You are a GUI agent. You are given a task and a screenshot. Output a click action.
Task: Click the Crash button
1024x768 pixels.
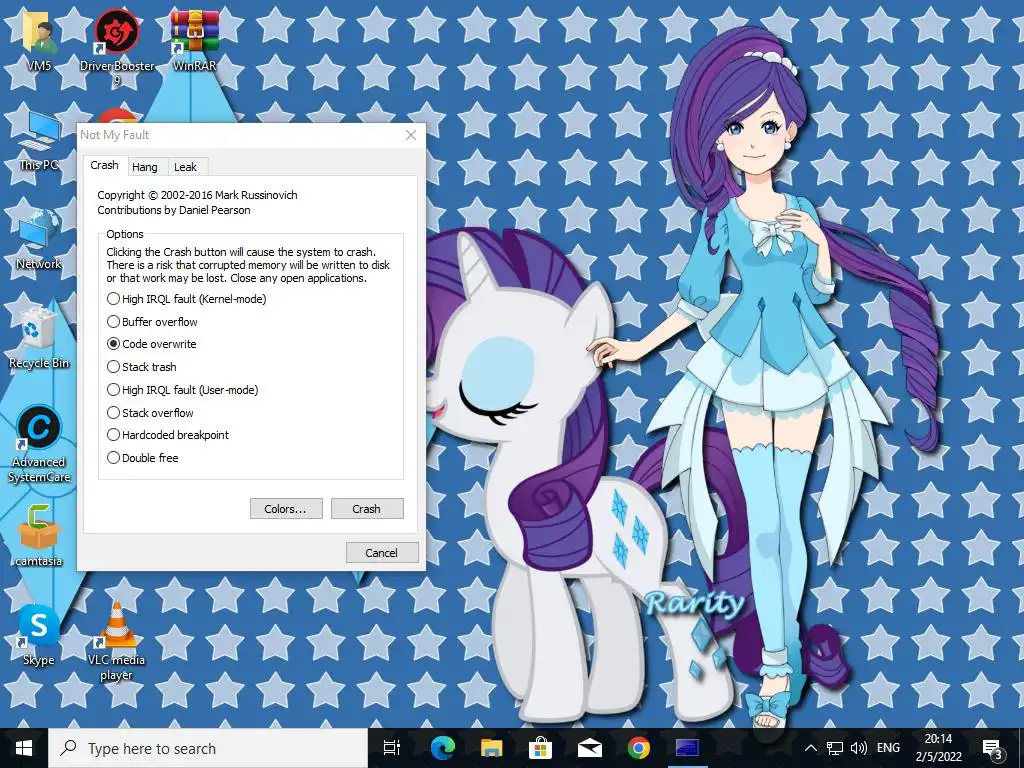pos(366,509)
